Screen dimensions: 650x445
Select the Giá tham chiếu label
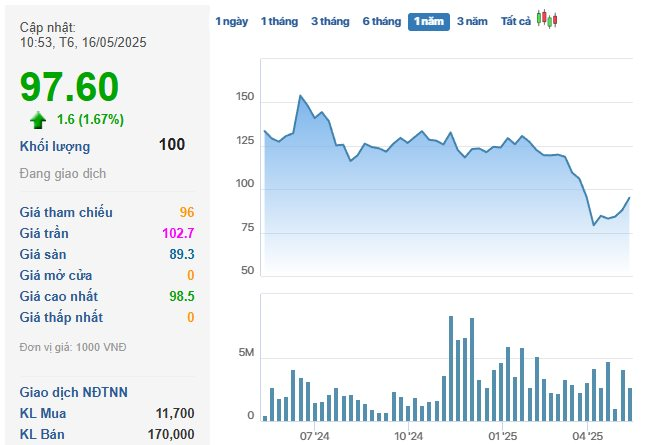pos(66,212)
